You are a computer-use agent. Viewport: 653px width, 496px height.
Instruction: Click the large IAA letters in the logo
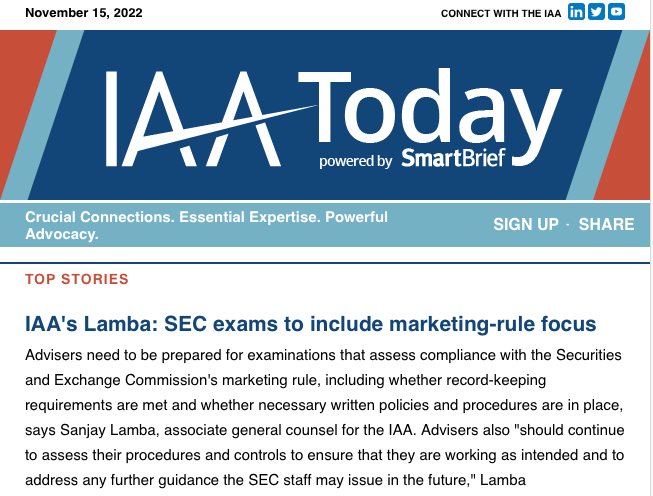coord(193,119)
